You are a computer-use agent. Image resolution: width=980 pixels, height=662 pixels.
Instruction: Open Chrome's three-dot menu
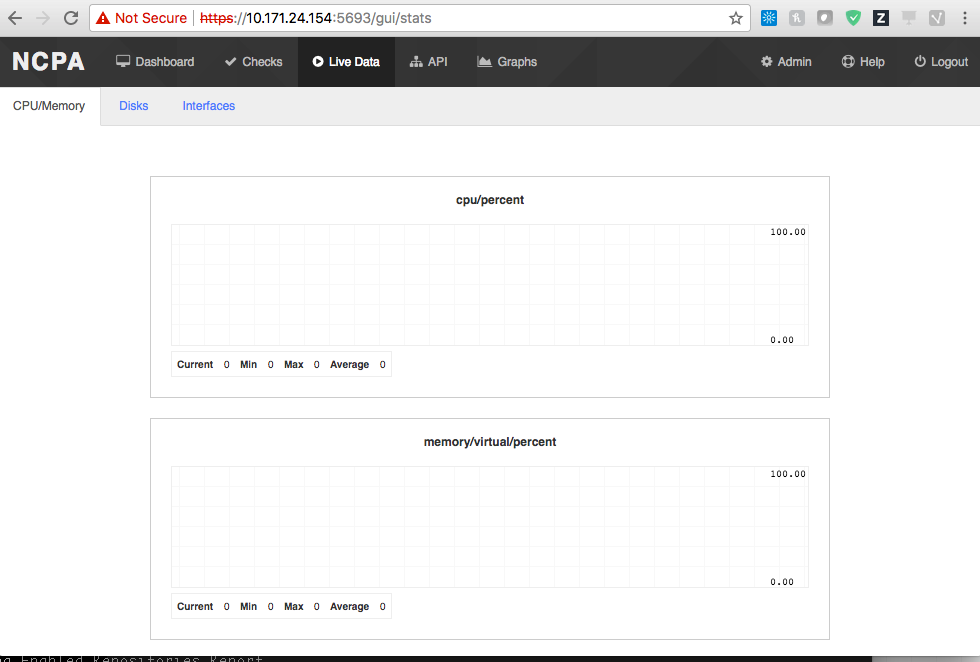pyautogui.click(x=963, y=17)
